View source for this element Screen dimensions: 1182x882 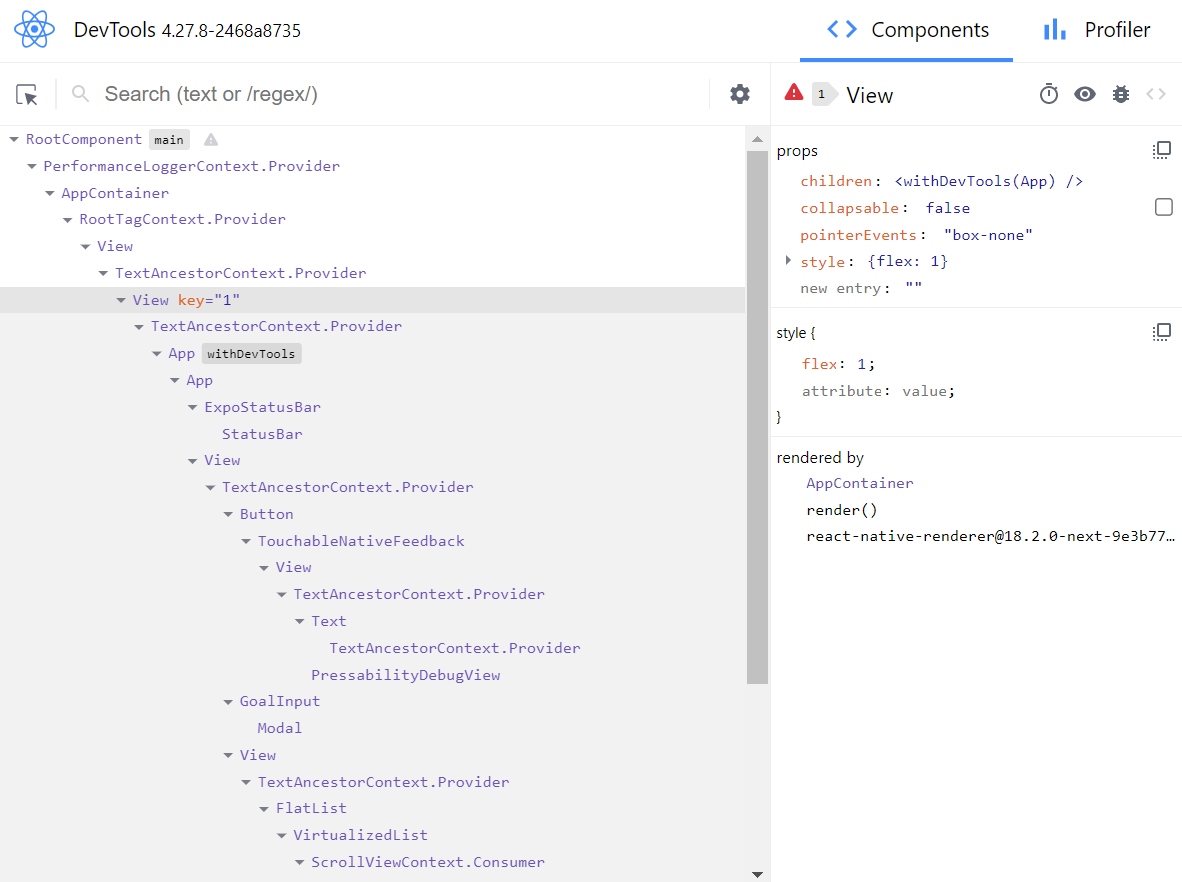[x=1156, y=94]
